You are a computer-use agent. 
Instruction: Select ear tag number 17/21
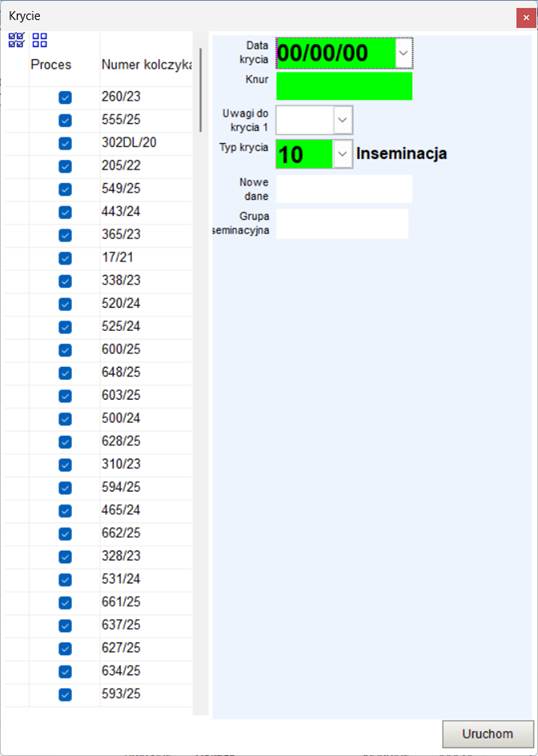[117, 257]
